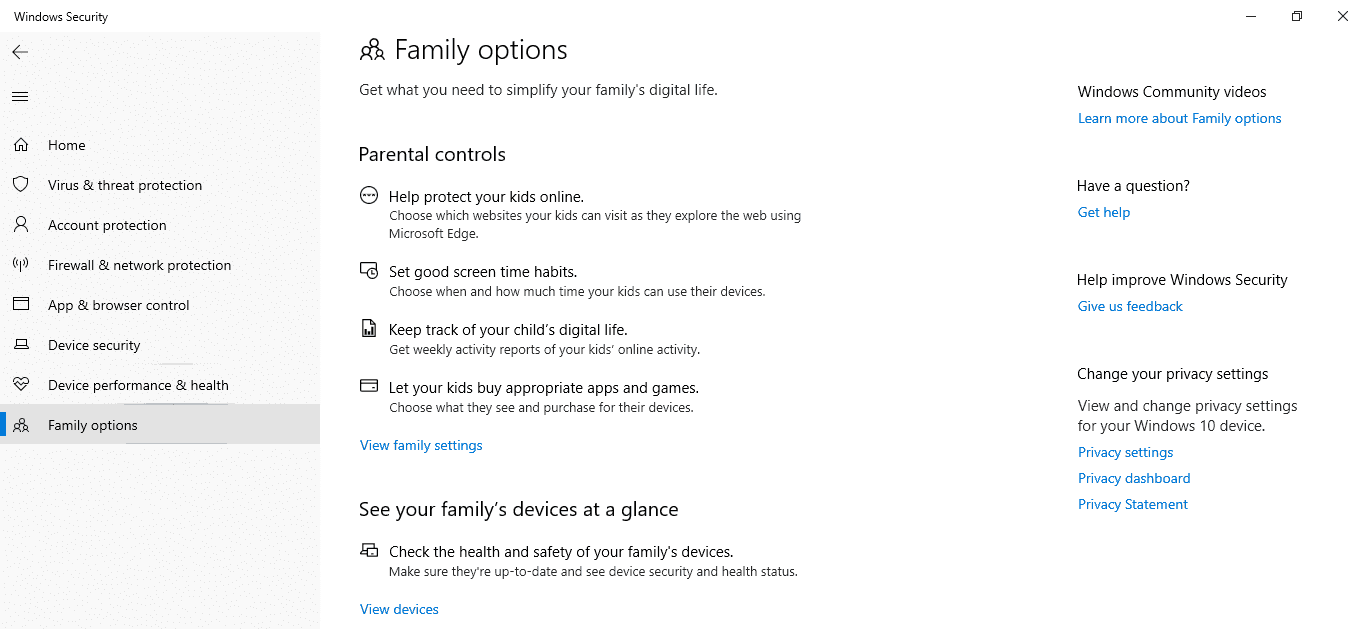
Task: Select Home in the navigation sidebar
Action: point(66,144)
